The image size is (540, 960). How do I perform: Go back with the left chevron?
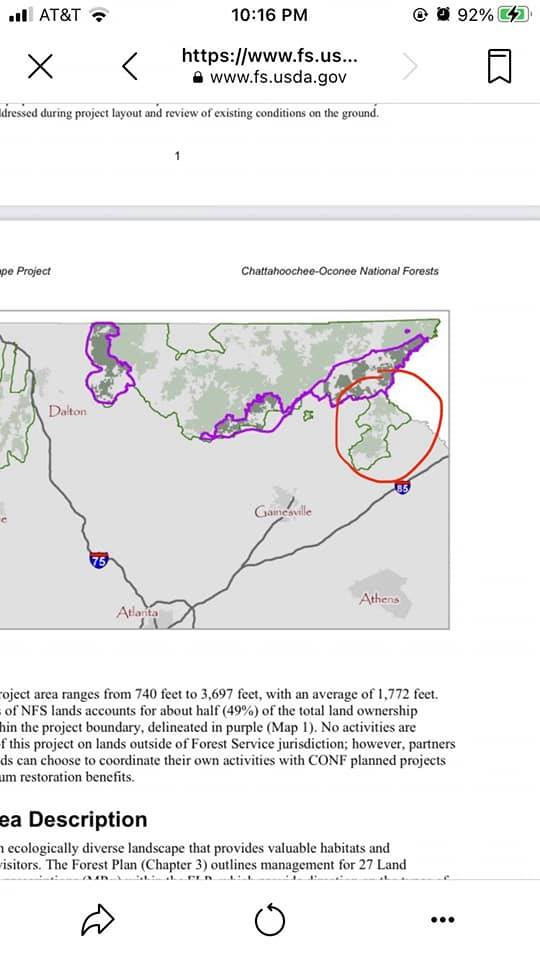(130, 66)
